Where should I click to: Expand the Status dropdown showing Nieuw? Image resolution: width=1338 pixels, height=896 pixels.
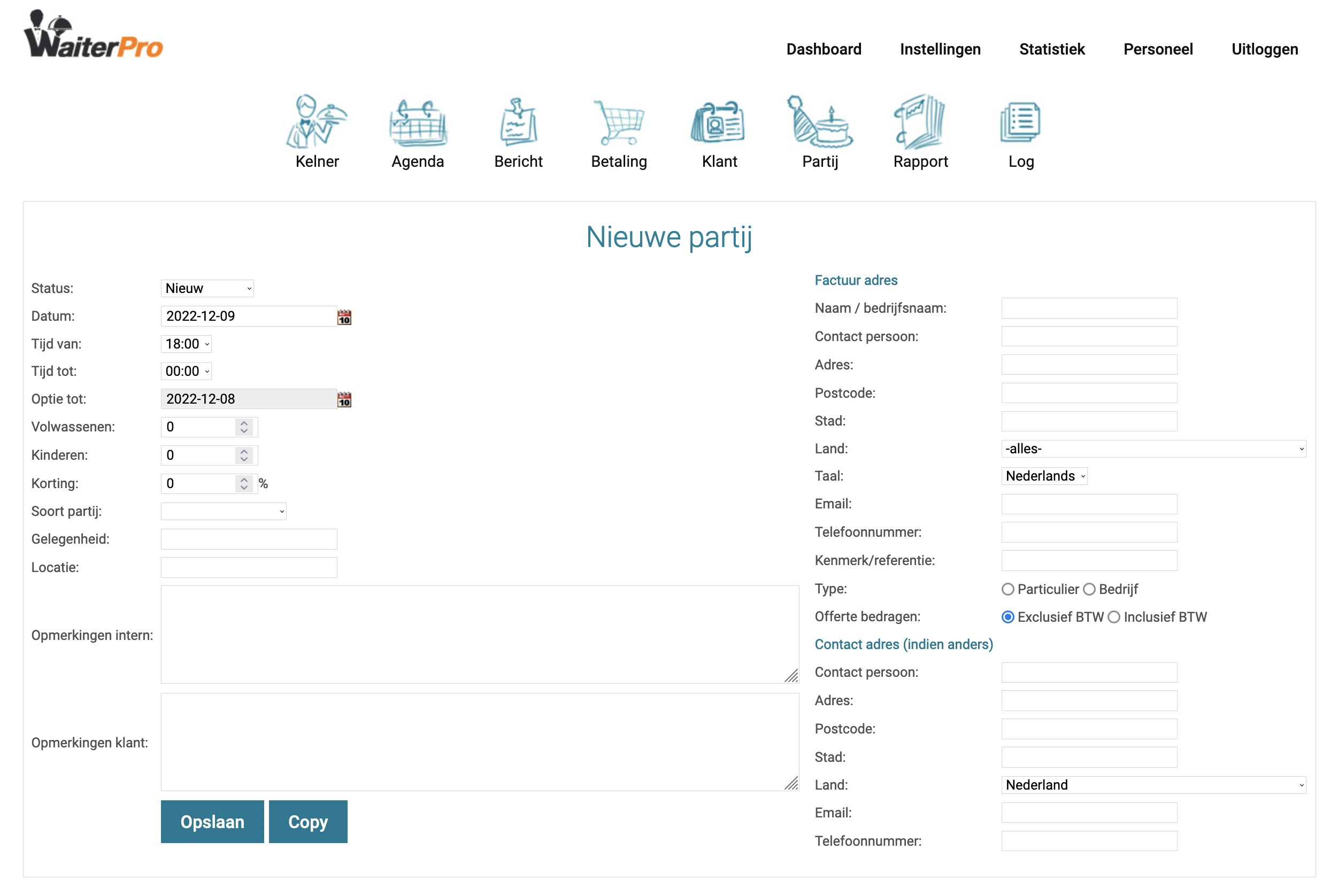click(207, 289)
